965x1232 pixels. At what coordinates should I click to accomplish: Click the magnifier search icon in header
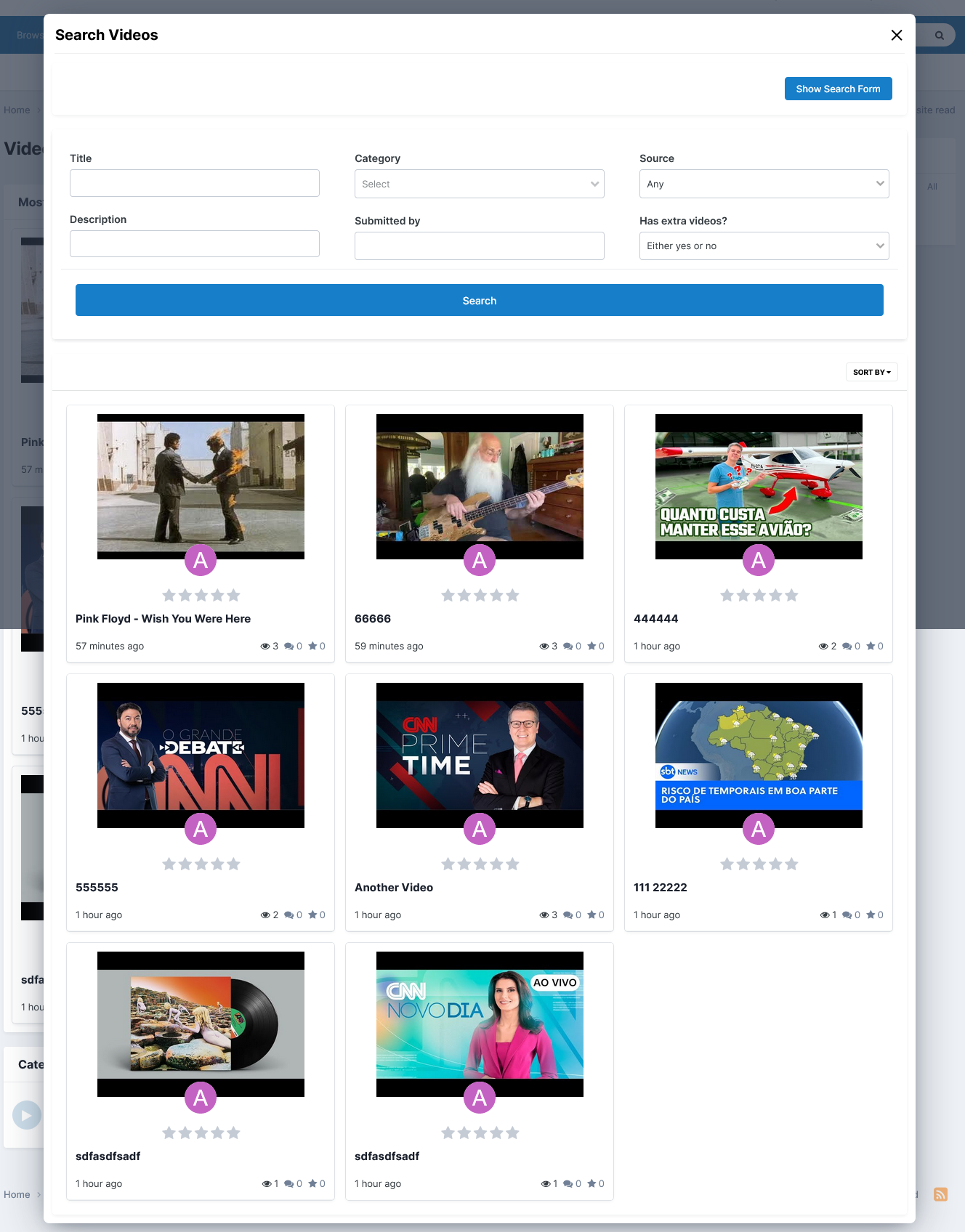pyautogui.click(x=939, y=35)
